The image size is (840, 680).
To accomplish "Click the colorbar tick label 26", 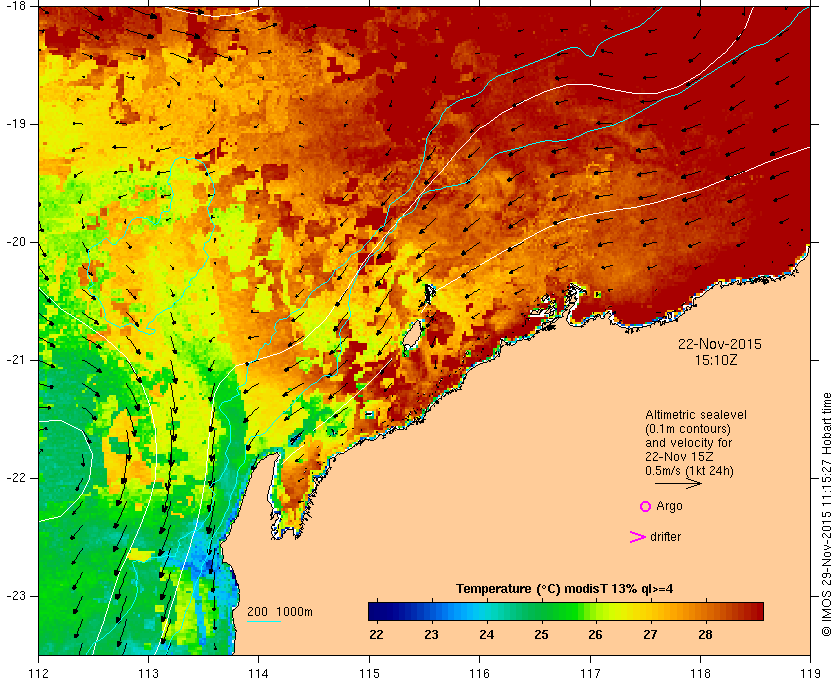I will pos(595,634).
